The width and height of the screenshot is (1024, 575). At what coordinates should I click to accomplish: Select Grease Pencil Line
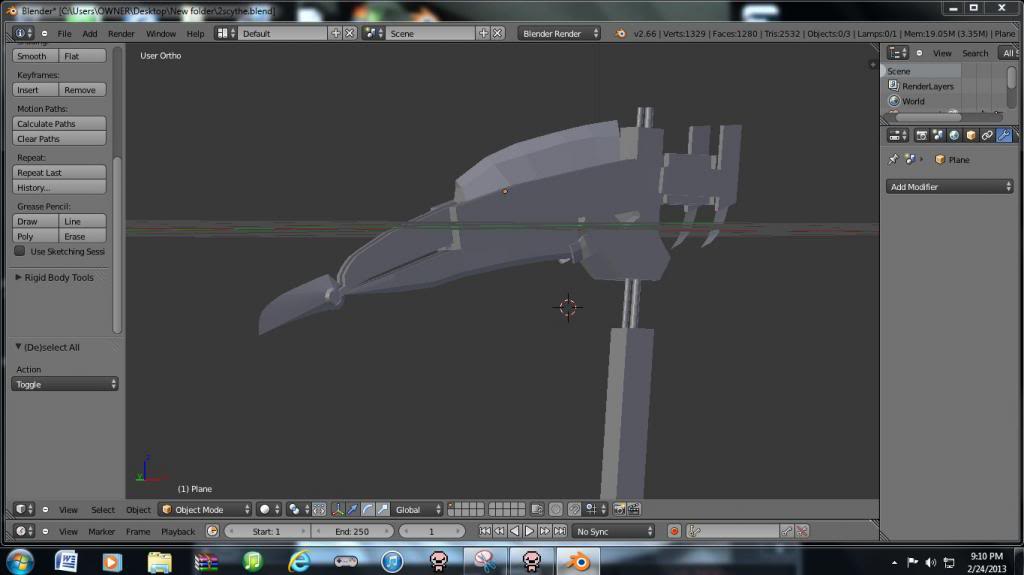[82, 222]
